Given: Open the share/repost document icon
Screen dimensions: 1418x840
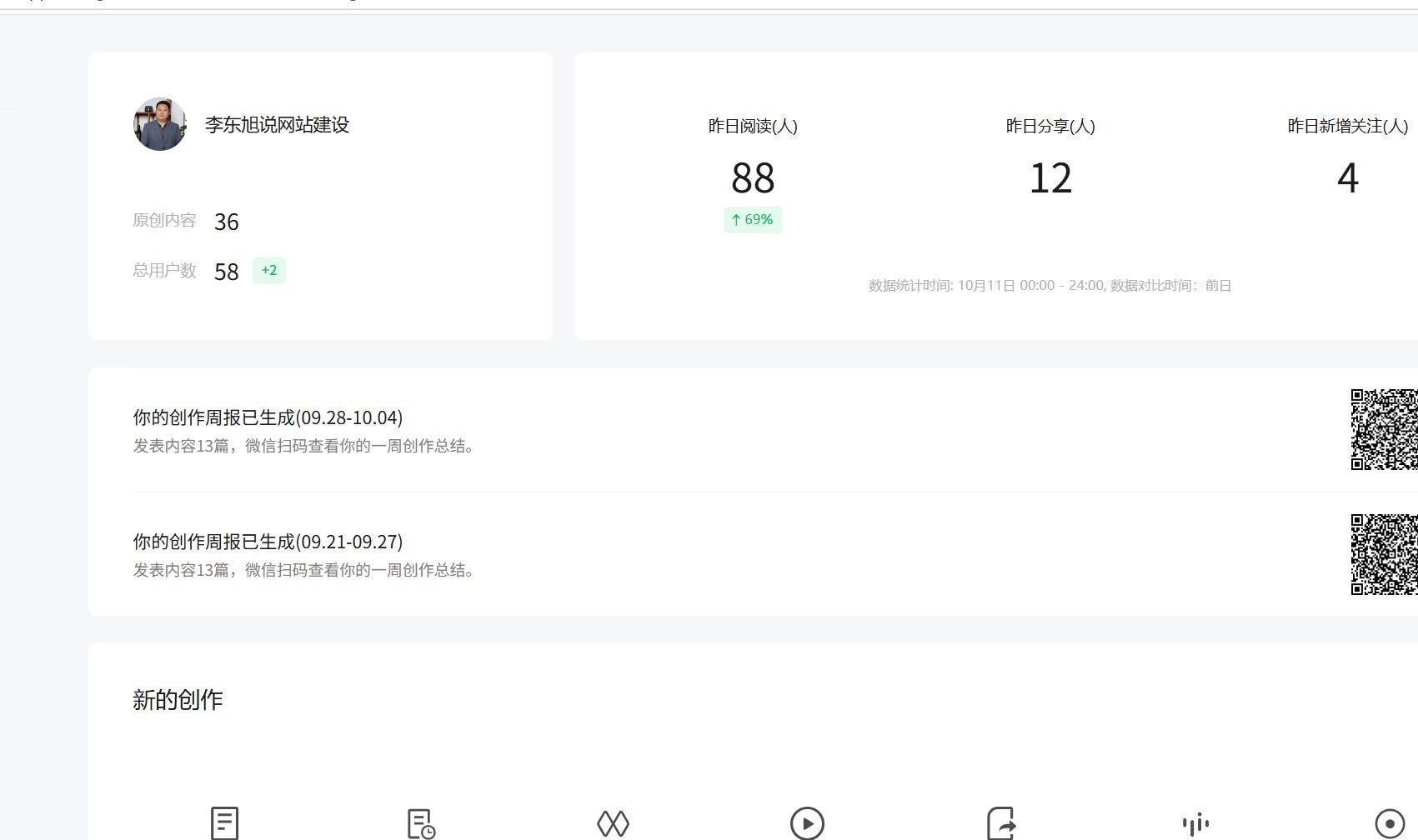Looking at the screenshot, I should pyautogui.click(x=1001, y=823).
